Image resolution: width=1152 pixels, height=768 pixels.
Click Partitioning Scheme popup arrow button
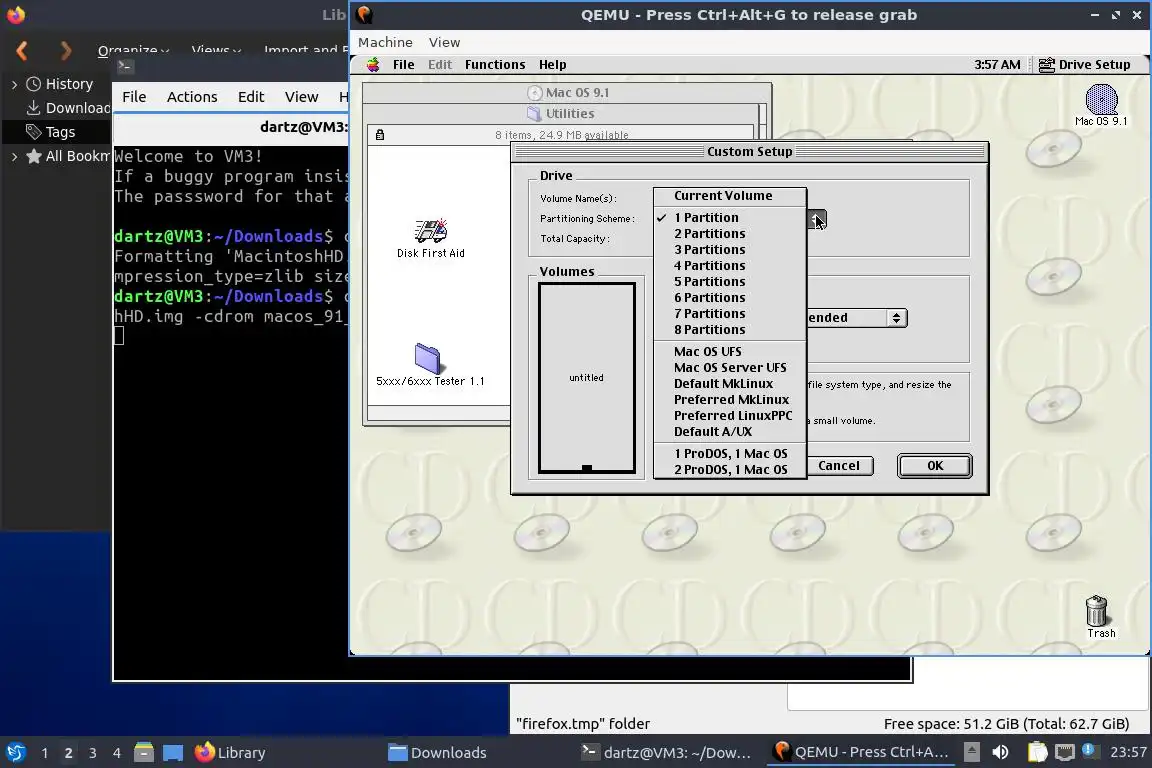coord(818,219)
